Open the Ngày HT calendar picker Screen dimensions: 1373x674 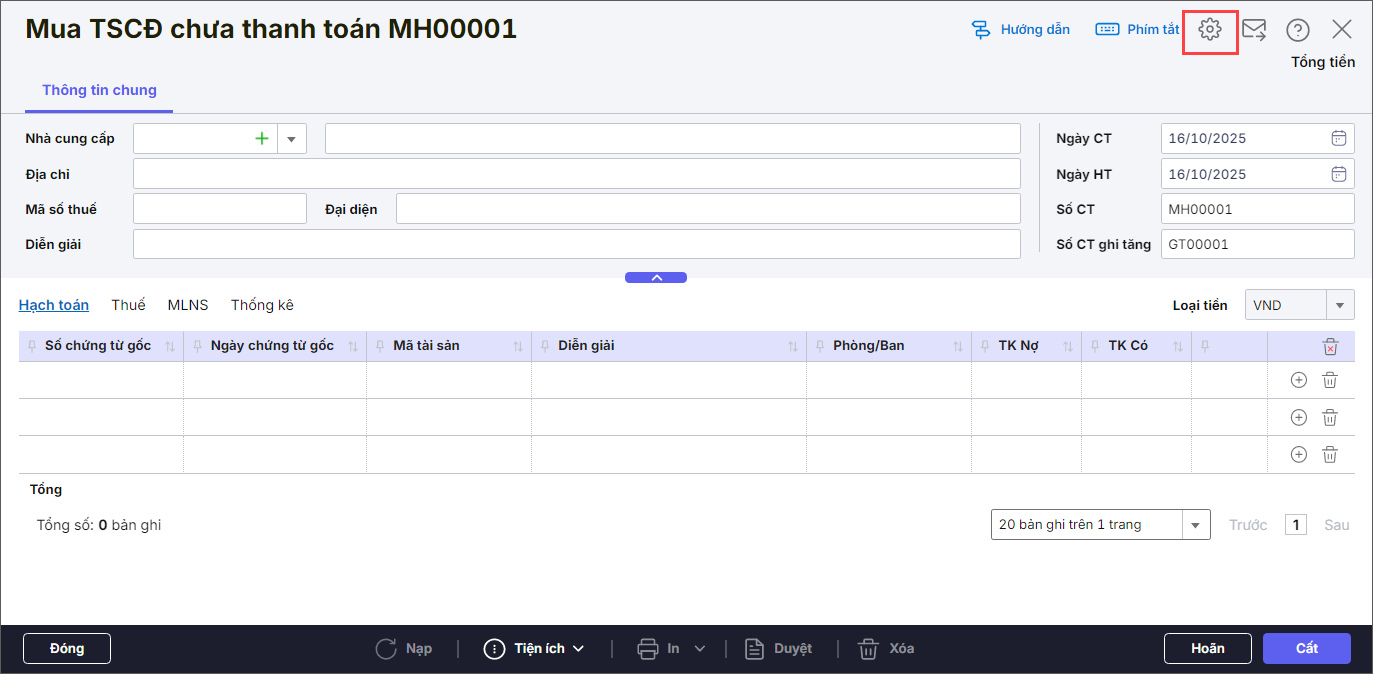coord(1338,174)
